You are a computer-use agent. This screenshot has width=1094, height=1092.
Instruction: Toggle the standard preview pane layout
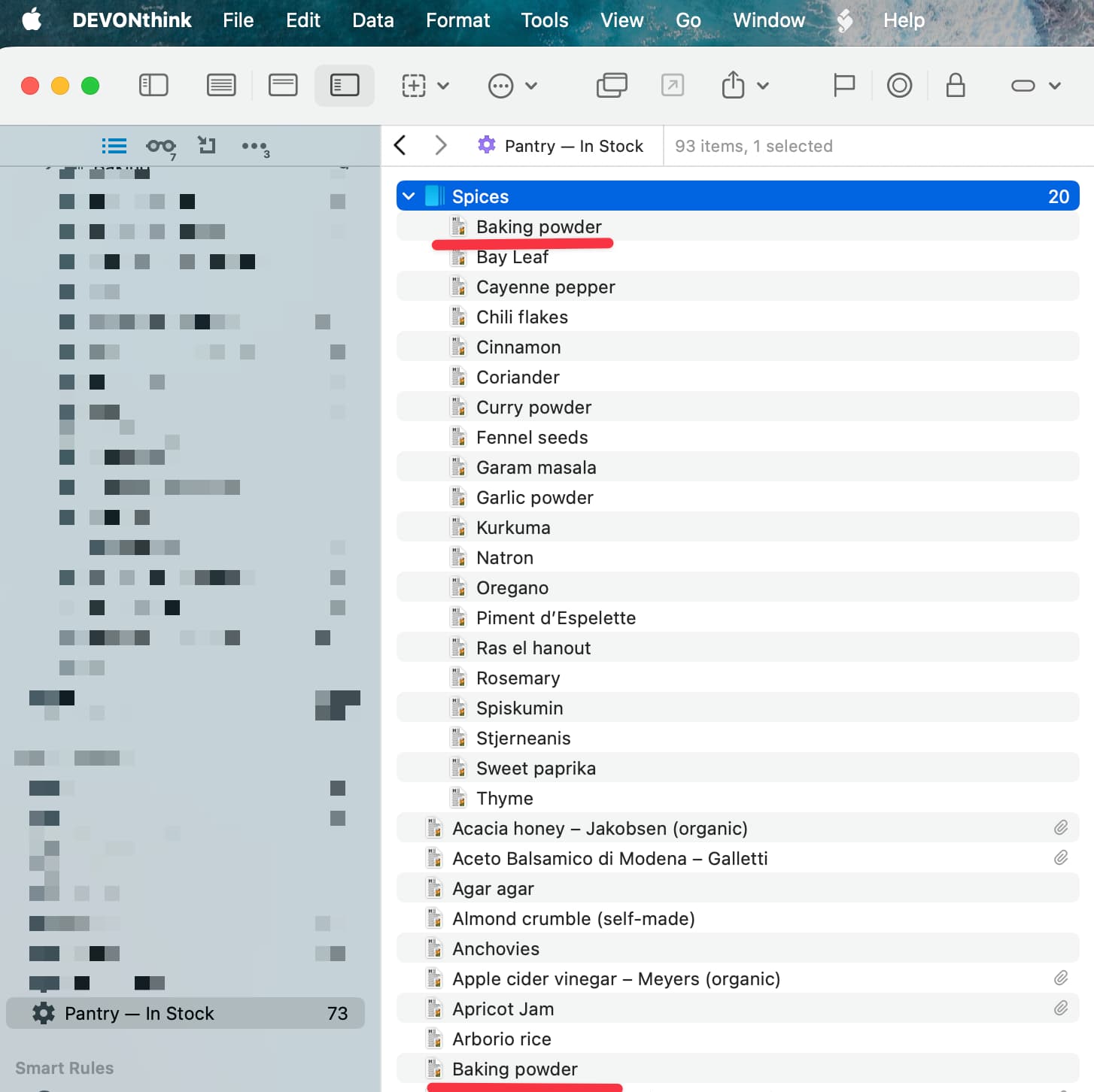(283, 85)
